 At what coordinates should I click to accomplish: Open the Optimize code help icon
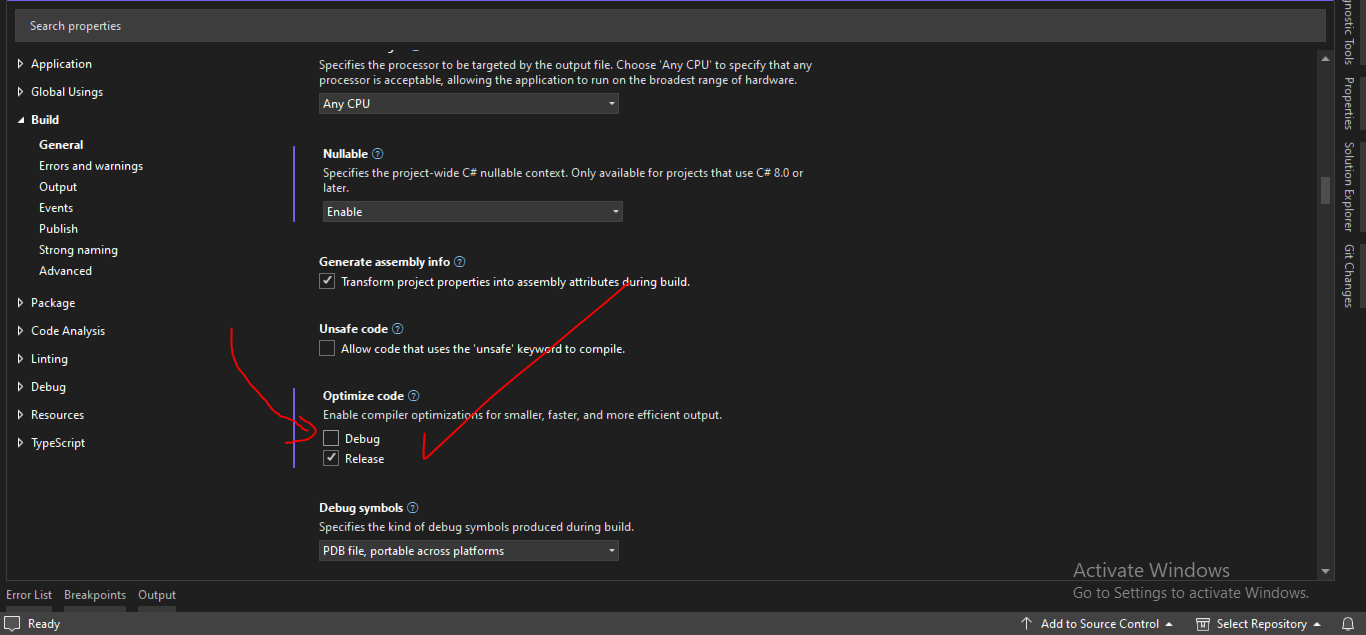413,396
